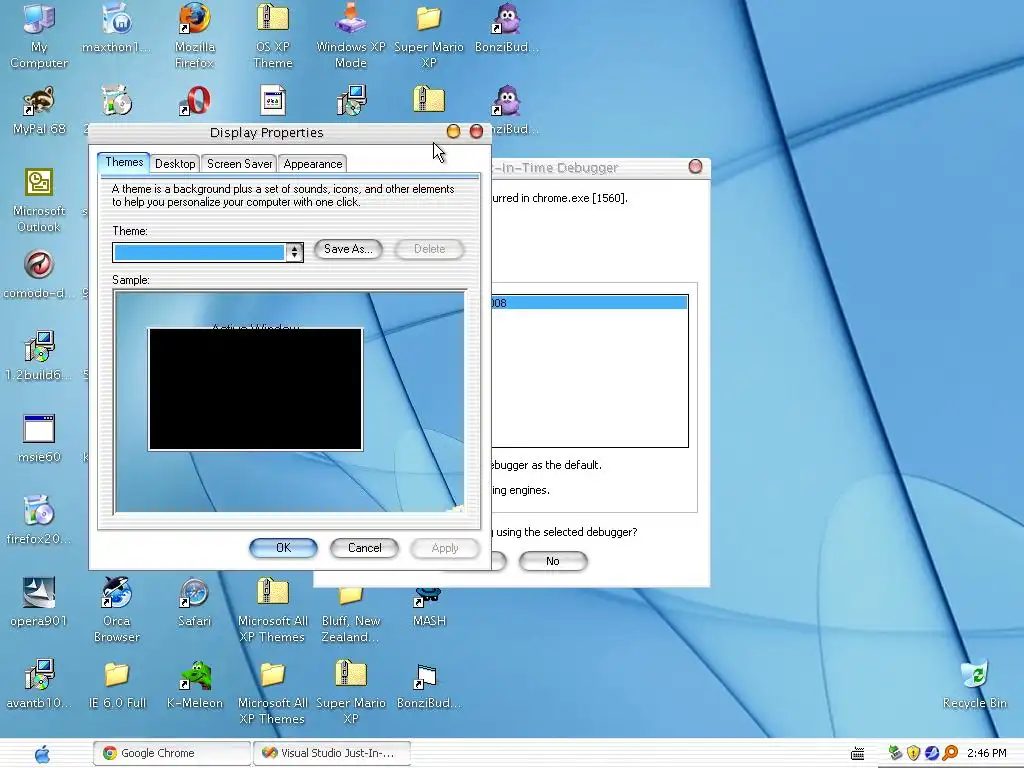Click Cancel in Display Properties
The height and width of the screenshot is (768, 1024).
click(364, 548)
